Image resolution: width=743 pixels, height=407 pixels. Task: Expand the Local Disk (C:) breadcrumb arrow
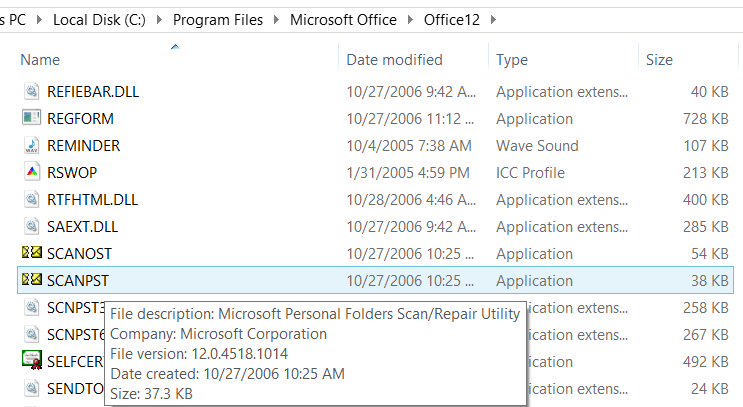[159, 20]
